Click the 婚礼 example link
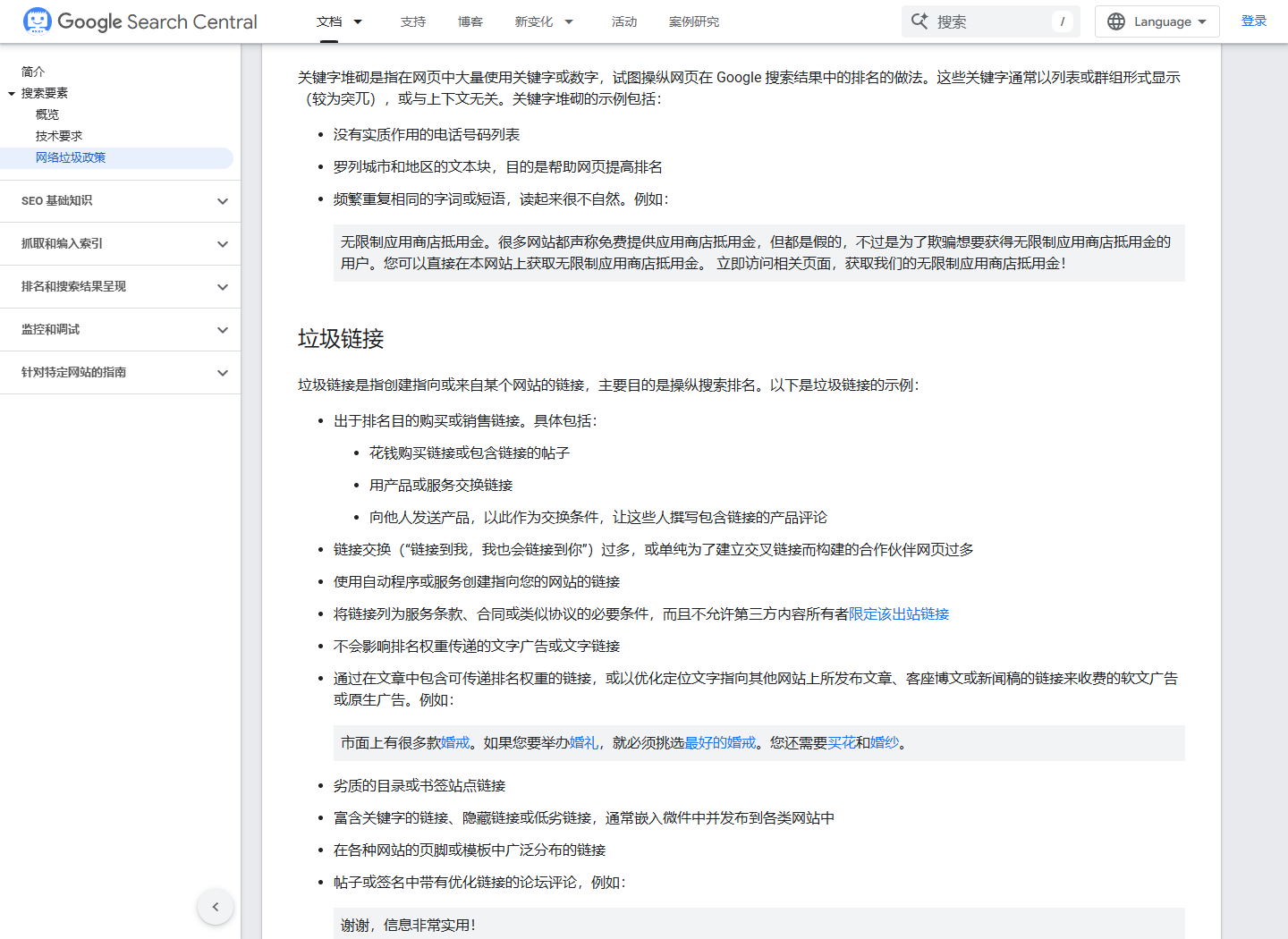 coord(584,742)
